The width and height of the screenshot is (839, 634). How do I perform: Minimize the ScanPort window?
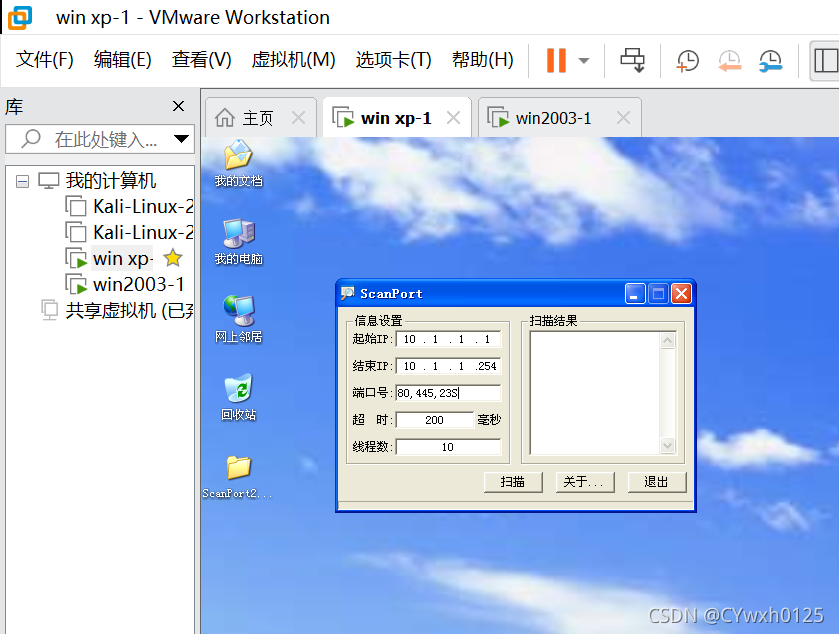coord(635,294)
